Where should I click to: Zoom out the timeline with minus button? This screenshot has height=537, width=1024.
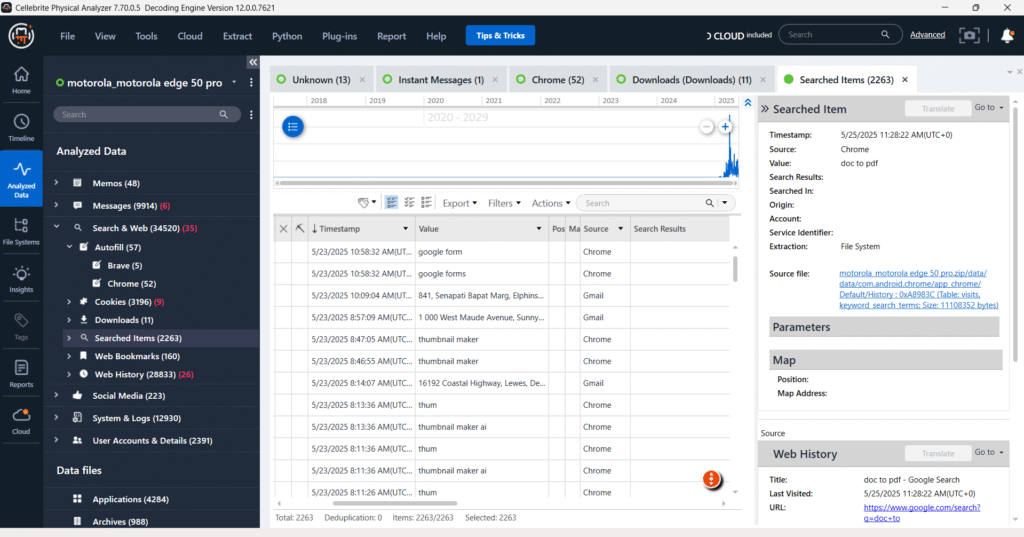click(x=706, y=127)
